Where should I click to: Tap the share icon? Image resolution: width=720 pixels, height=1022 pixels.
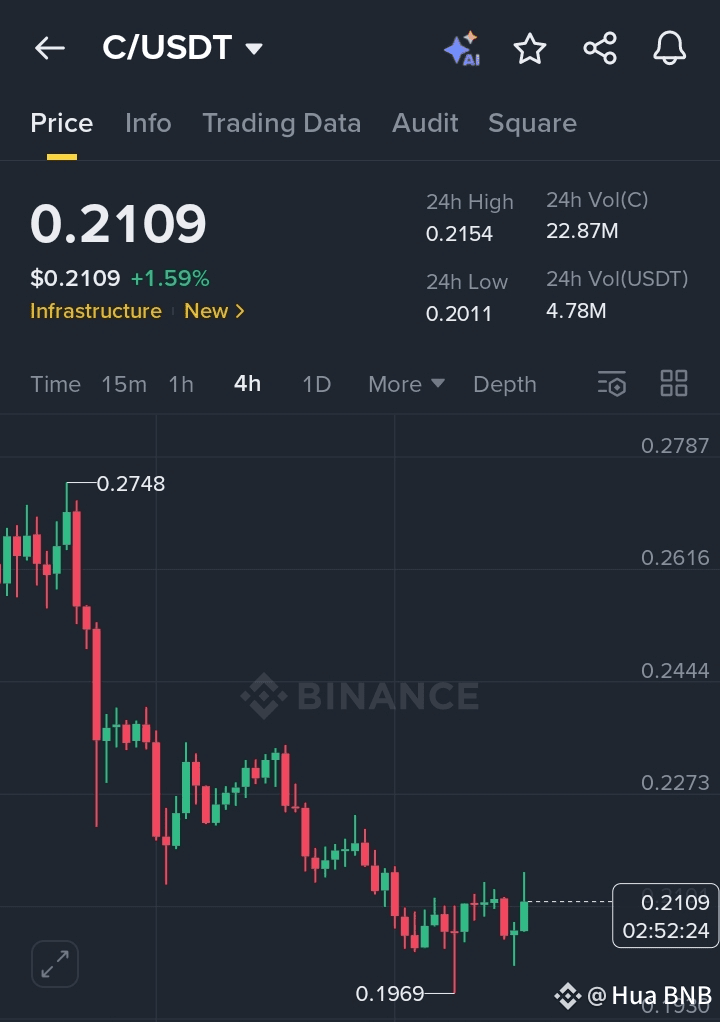[599, 49]
